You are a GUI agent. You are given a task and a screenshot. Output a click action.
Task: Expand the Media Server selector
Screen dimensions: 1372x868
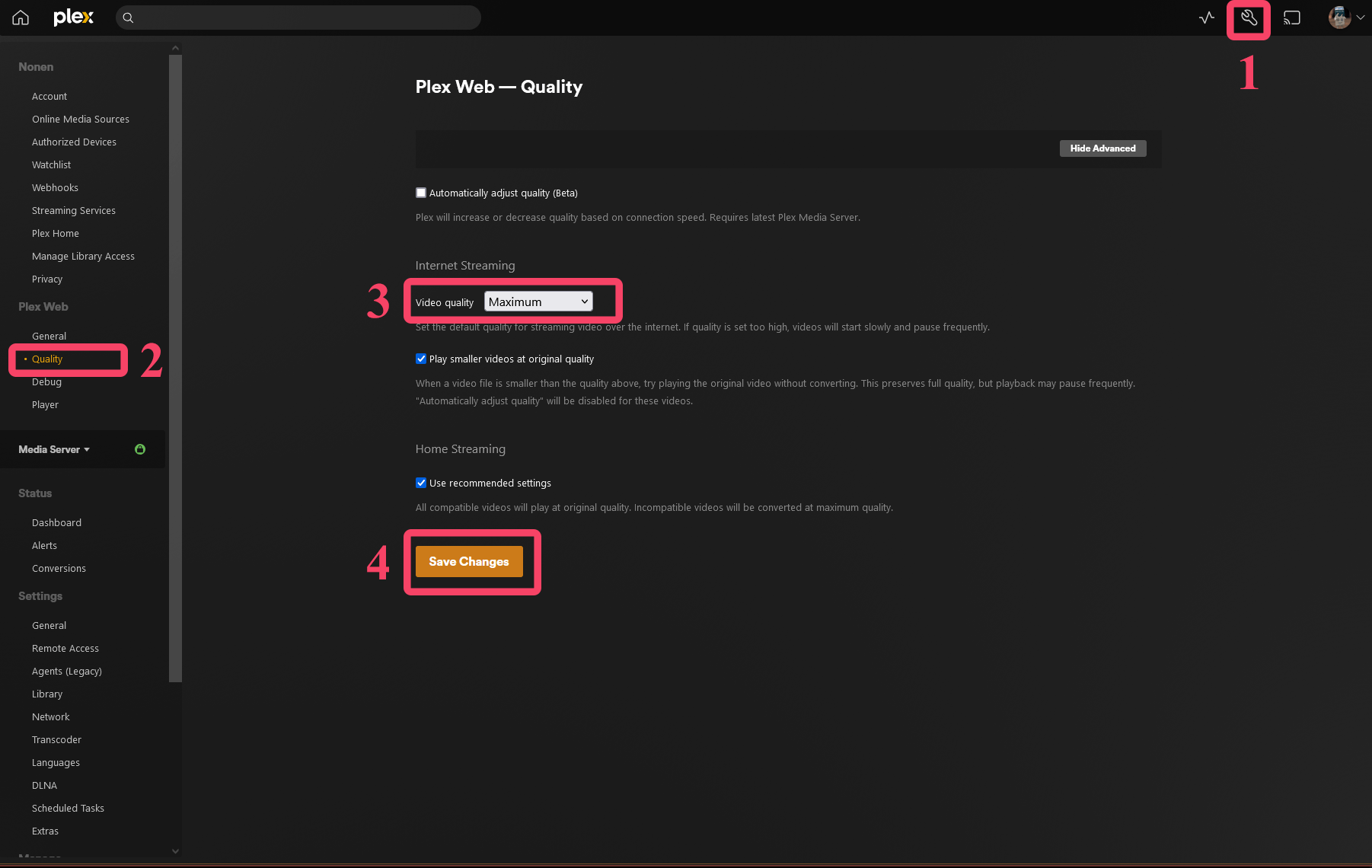click(x=54, y=449)
